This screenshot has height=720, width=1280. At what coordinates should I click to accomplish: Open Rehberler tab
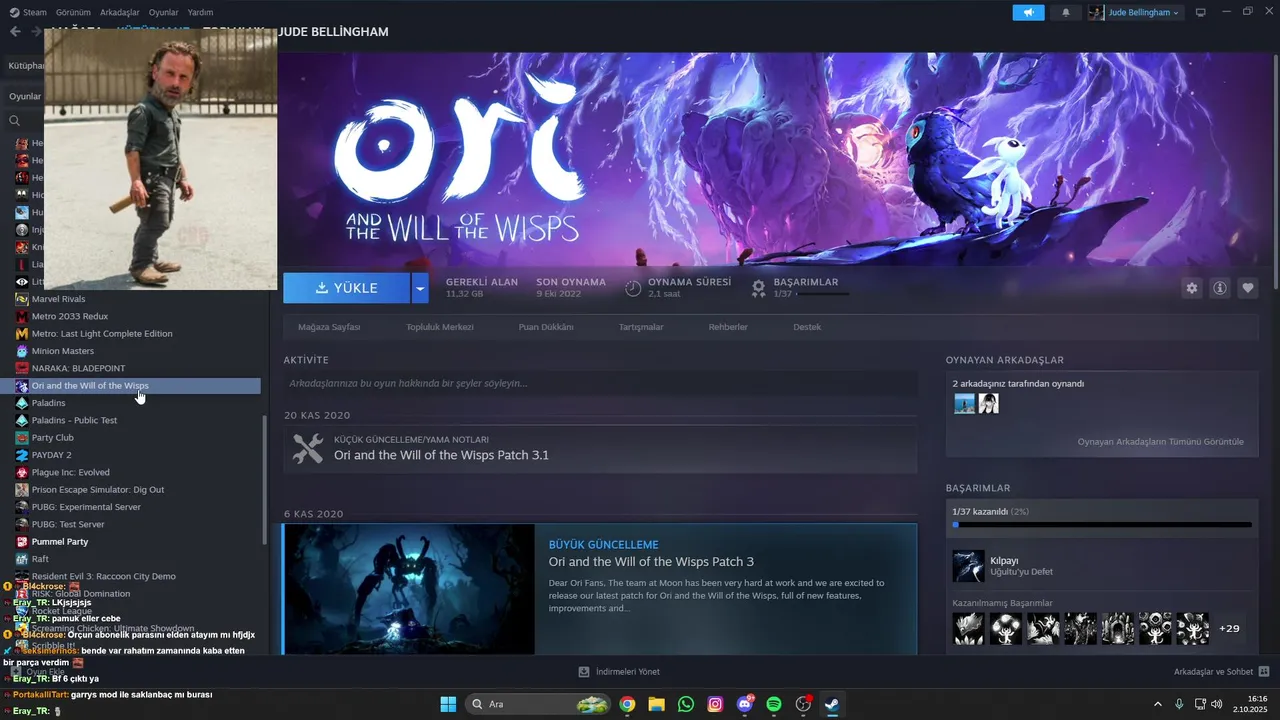(728, 327)
